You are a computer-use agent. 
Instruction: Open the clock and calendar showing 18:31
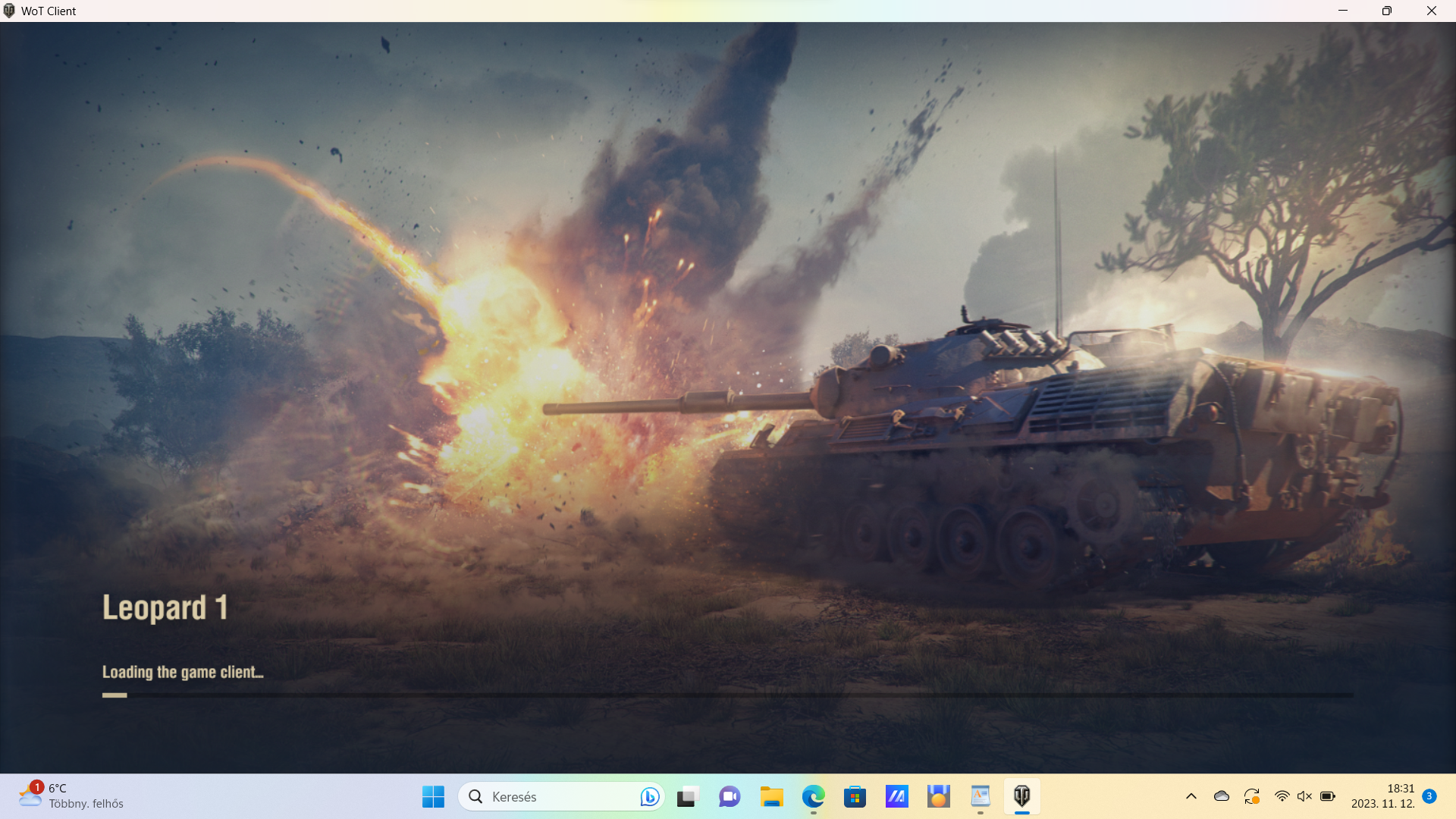[x=1383, y=796]
